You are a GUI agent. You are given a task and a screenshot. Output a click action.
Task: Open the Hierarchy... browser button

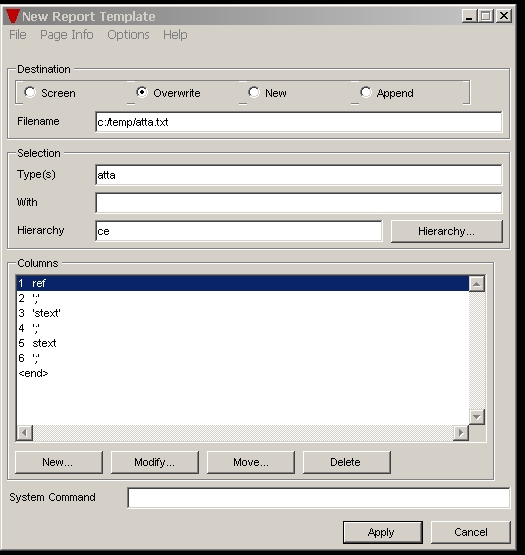[446, 231]
